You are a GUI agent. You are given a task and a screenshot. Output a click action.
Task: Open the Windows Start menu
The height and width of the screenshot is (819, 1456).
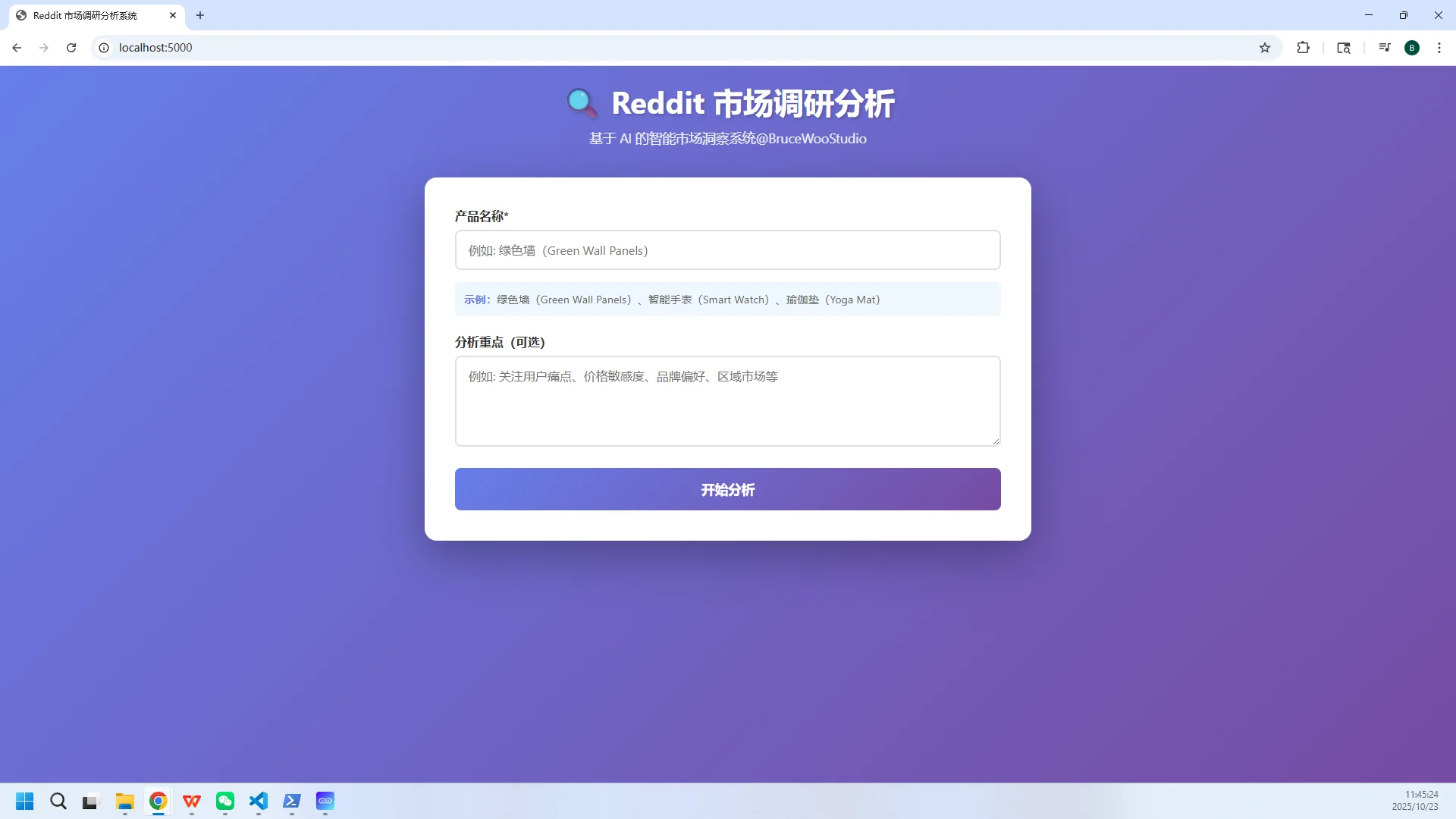click(x=24, y=802)
